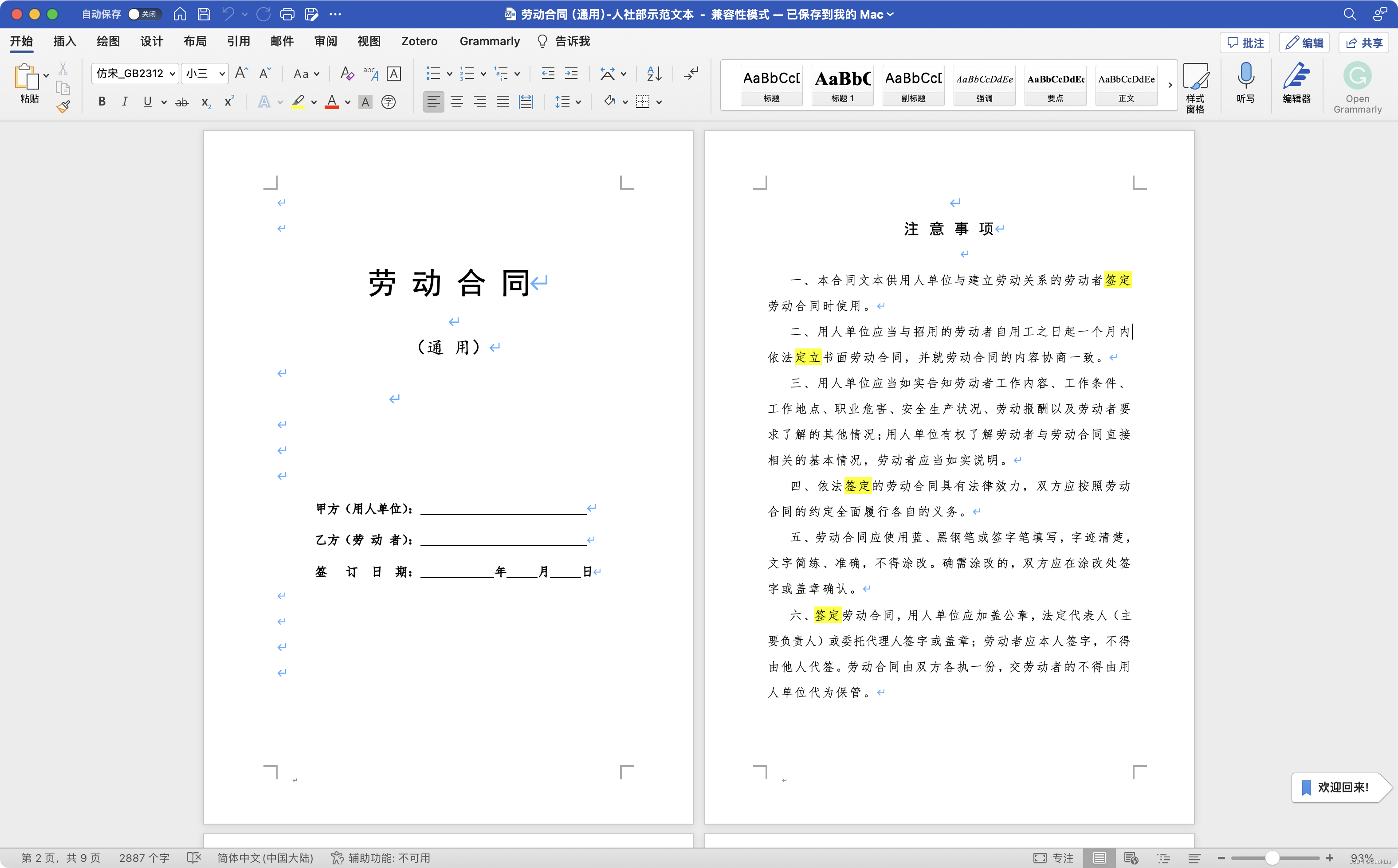
Task: Open the 插入 ribbon tab
Action: click(64, 41)
